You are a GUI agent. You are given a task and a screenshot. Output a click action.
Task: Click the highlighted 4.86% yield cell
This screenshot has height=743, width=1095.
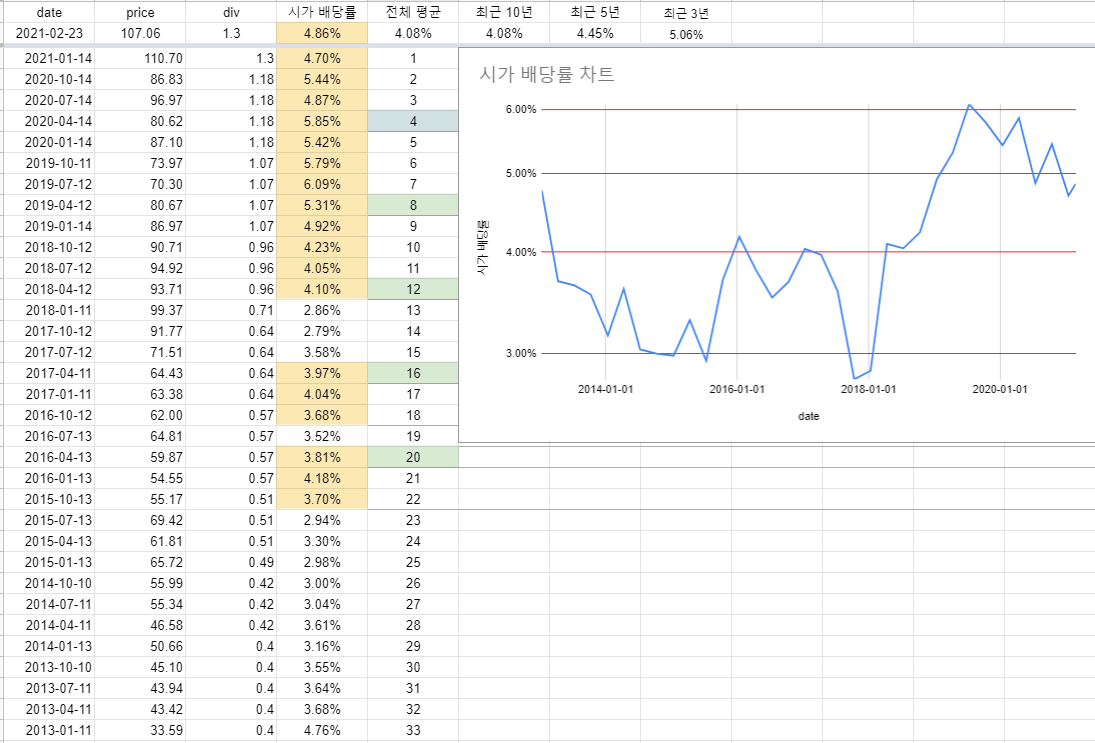pyautogui.click(x=322, y=34)
